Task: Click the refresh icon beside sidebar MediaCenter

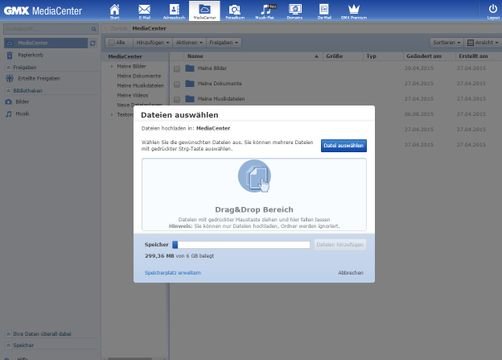Action: (93, 43)
